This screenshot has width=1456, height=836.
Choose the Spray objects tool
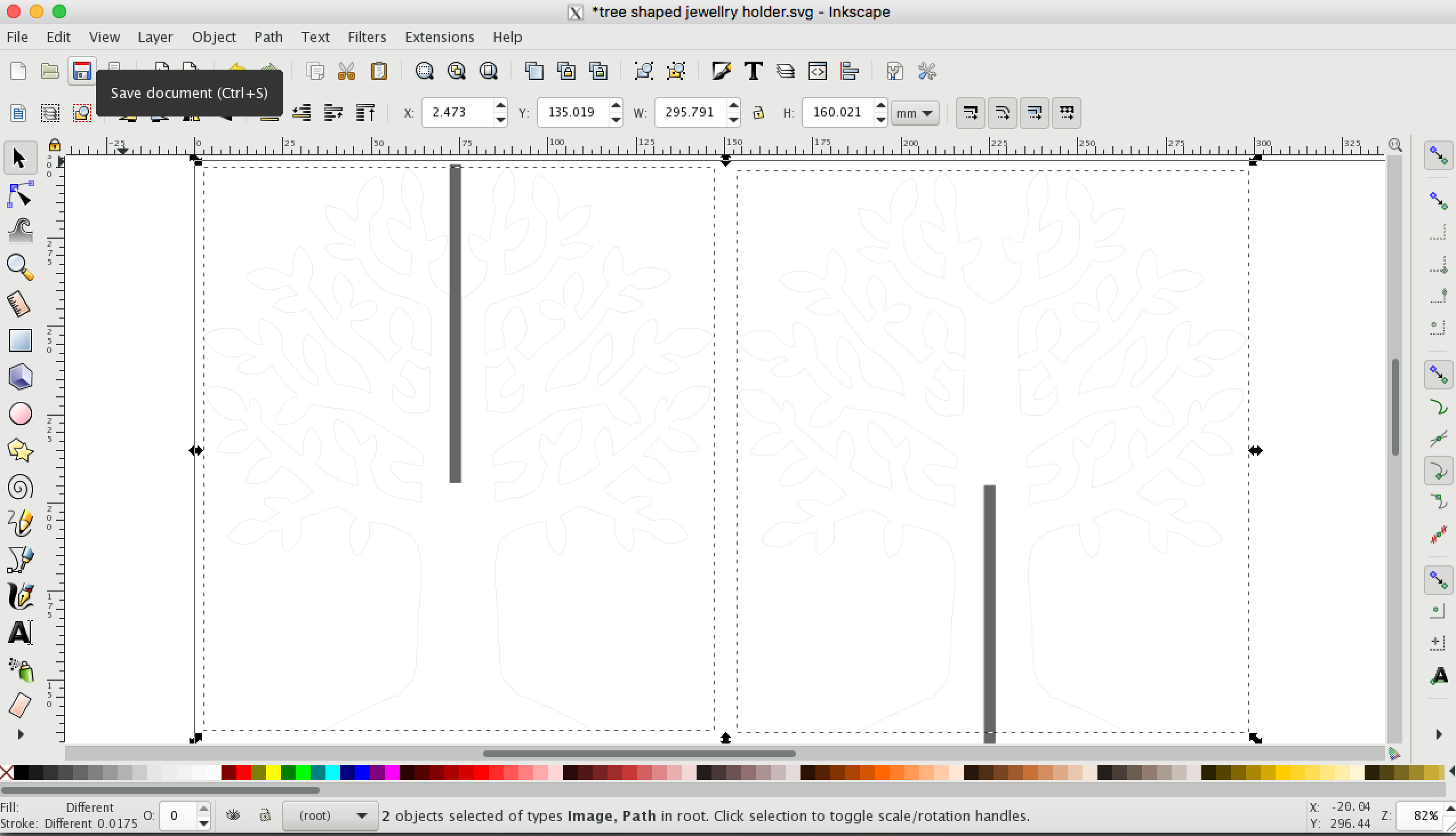click(21, 669)
